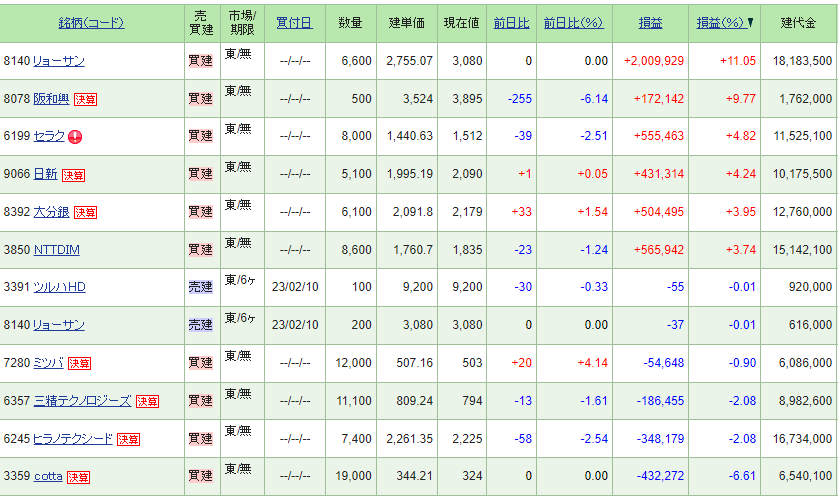Click the 買建 label in the NTTDIM row
Screen dimensions: 838x503
click(200, 250)
